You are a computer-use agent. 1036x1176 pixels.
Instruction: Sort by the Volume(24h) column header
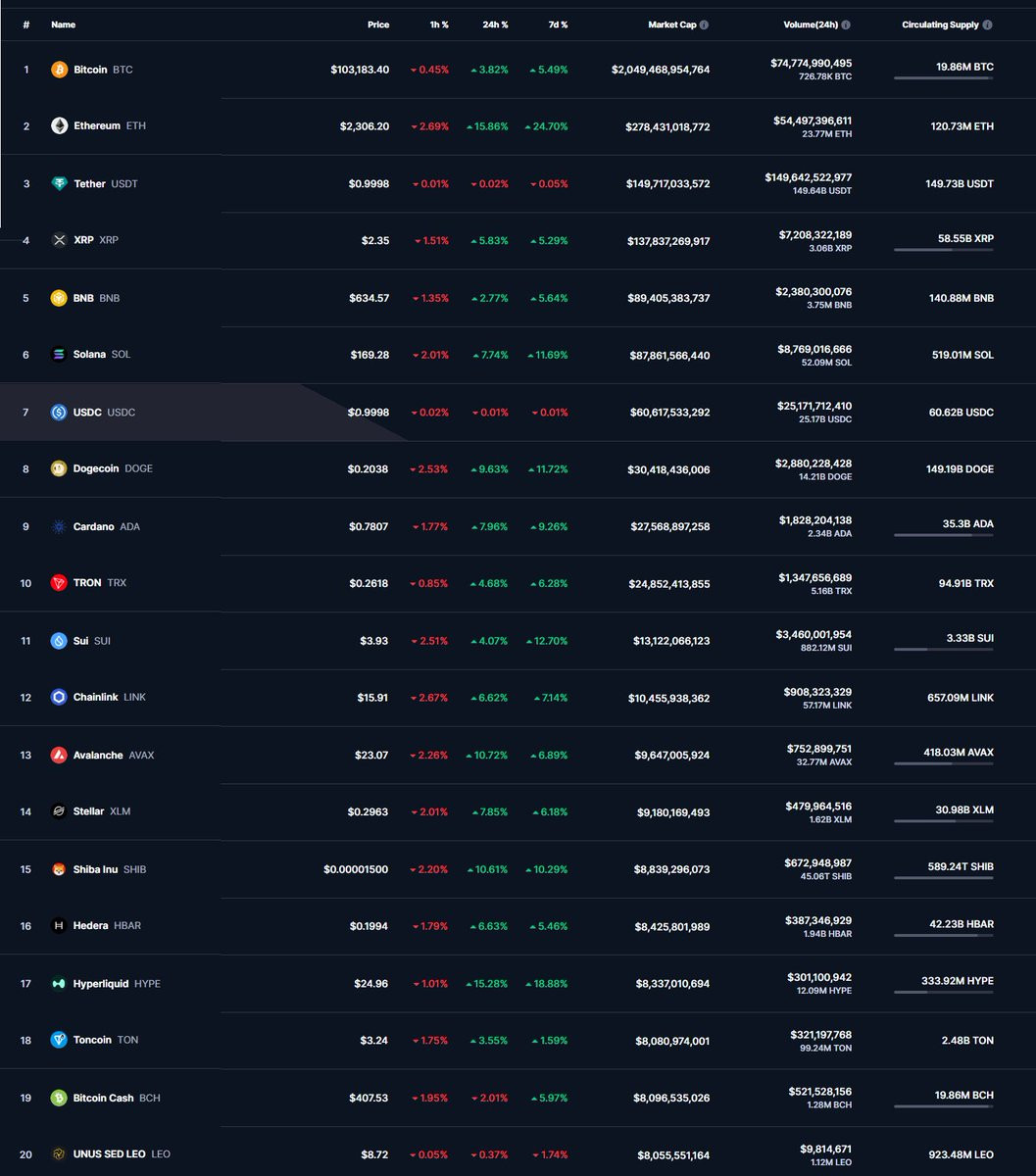pyautogui.click(x=812, y=25)
